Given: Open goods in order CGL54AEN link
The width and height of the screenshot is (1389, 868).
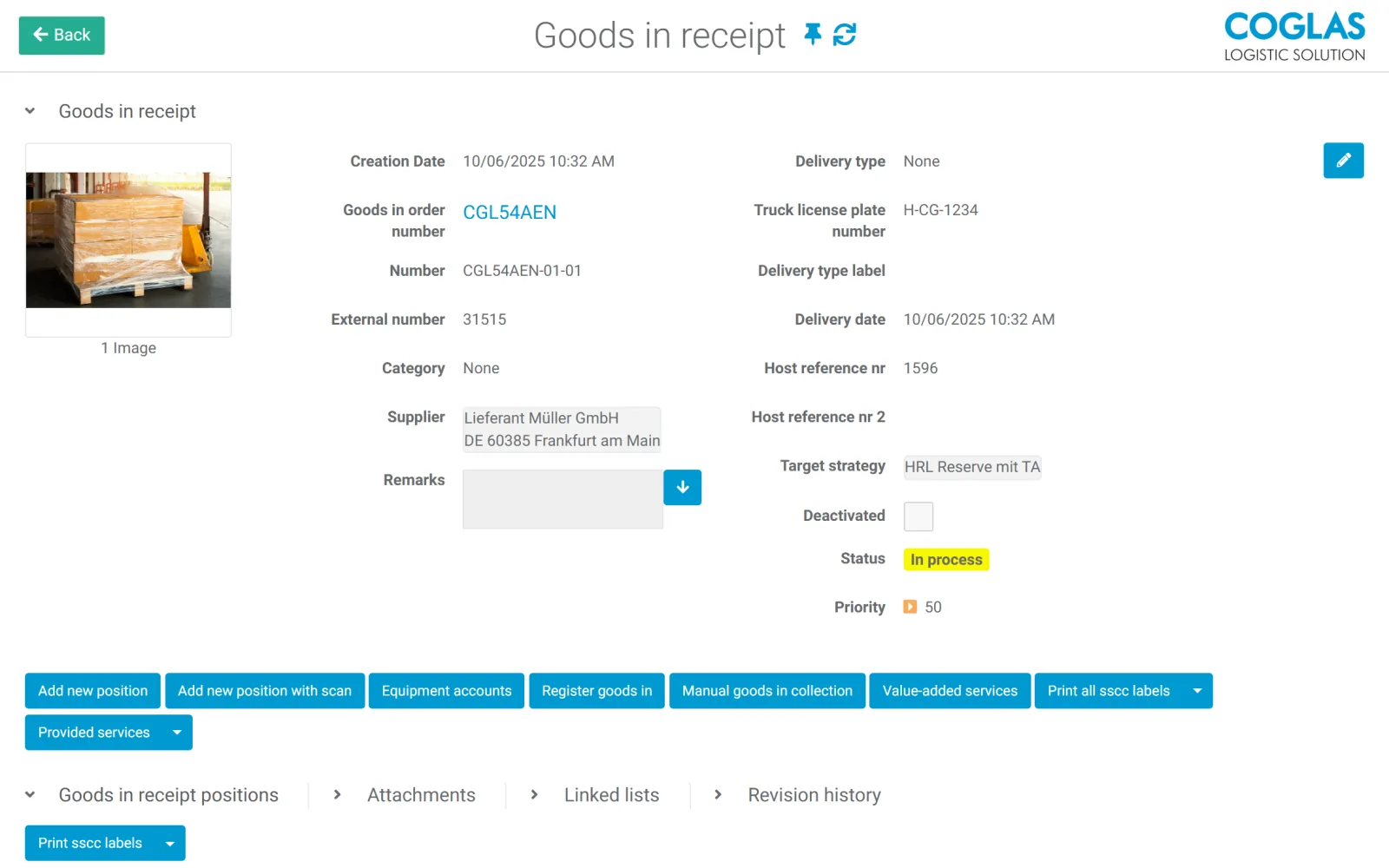Looking at the screenshot, I should pyautogui.click(x=510, y=213).
